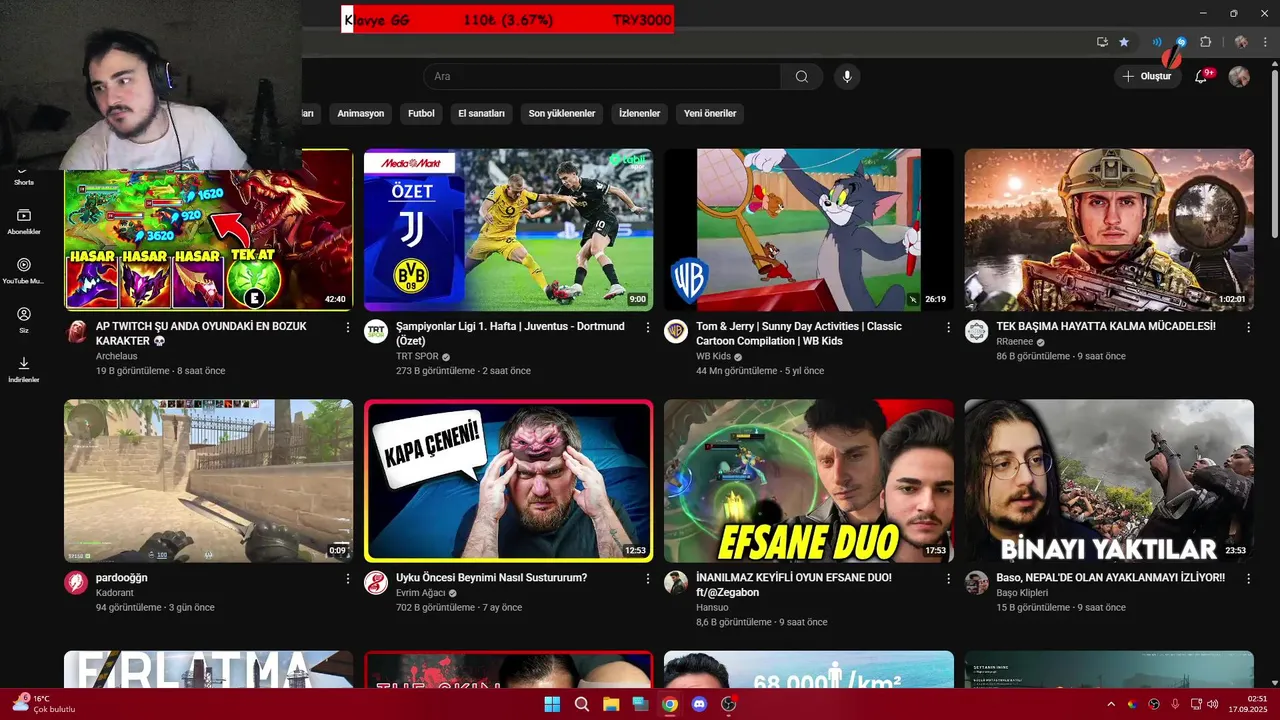Screen dimensions: 1280x720
Task: Open the Tom & Jerry video thumbnail
Action: (x=809, y=230)
